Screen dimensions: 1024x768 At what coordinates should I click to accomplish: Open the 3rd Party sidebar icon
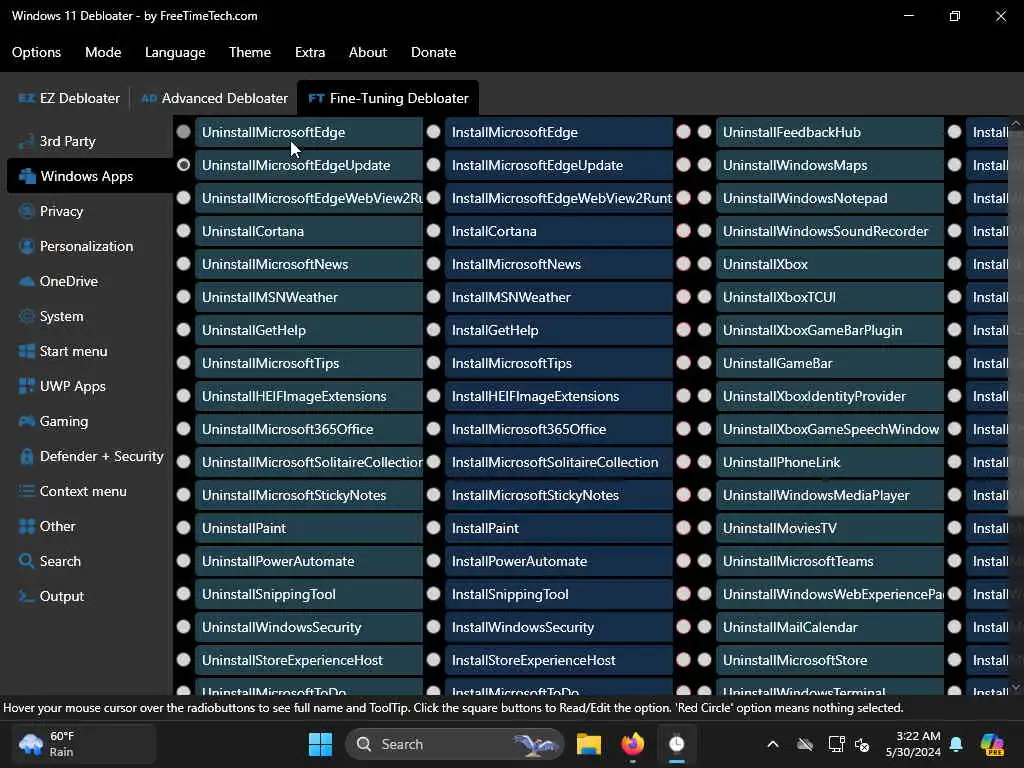coord(26,141)
